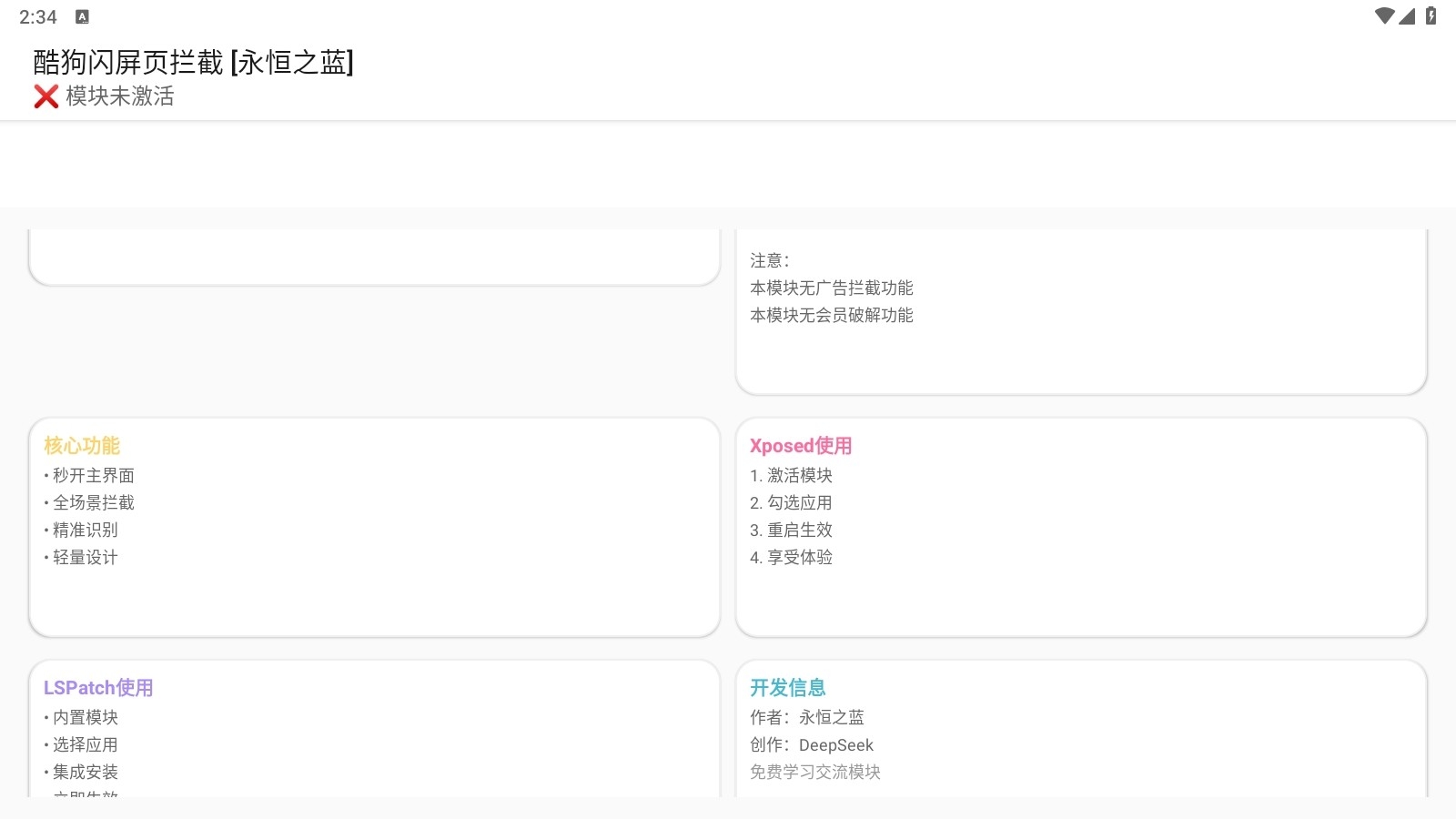1456x819 pixels.
Task: Tap the 2:34 clock in status bar
Action: (x=38, y=17)
